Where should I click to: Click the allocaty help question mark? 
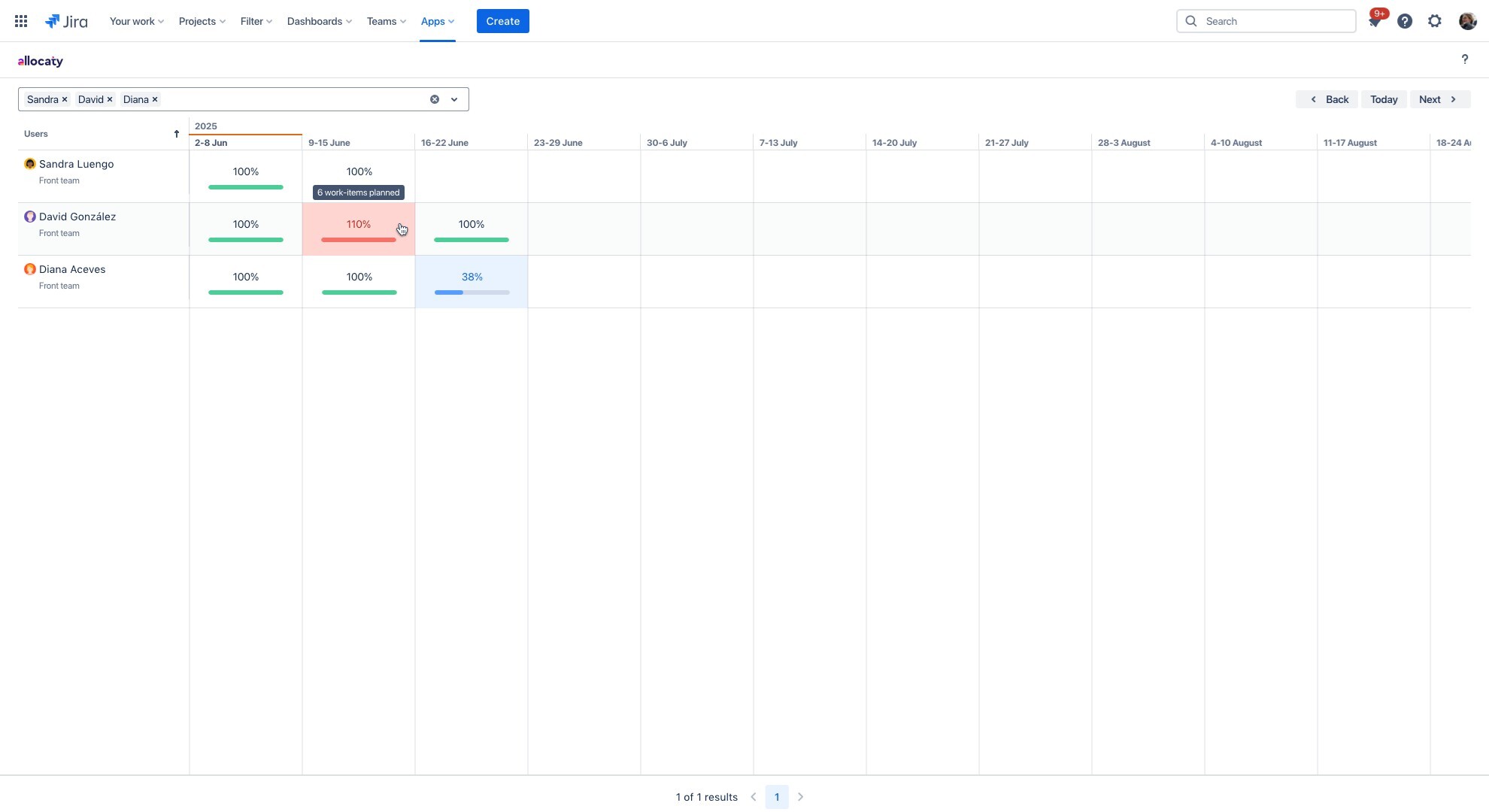tap(1464, 59)
